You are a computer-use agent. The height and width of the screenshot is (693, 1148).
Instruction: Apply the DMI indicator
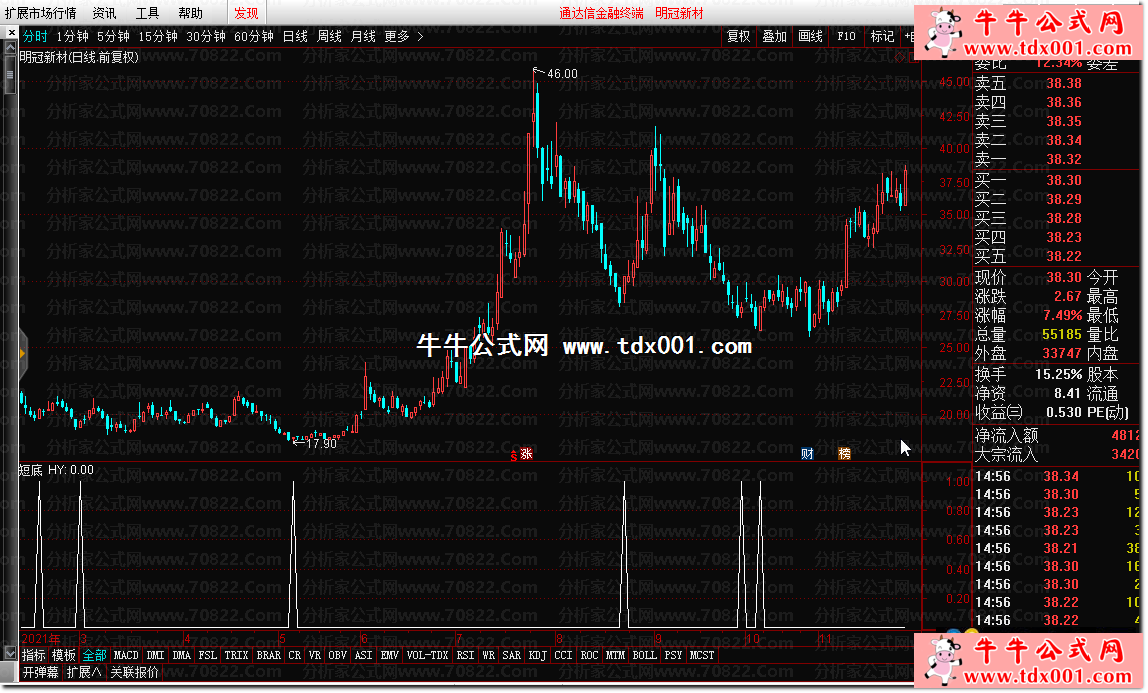155,655
